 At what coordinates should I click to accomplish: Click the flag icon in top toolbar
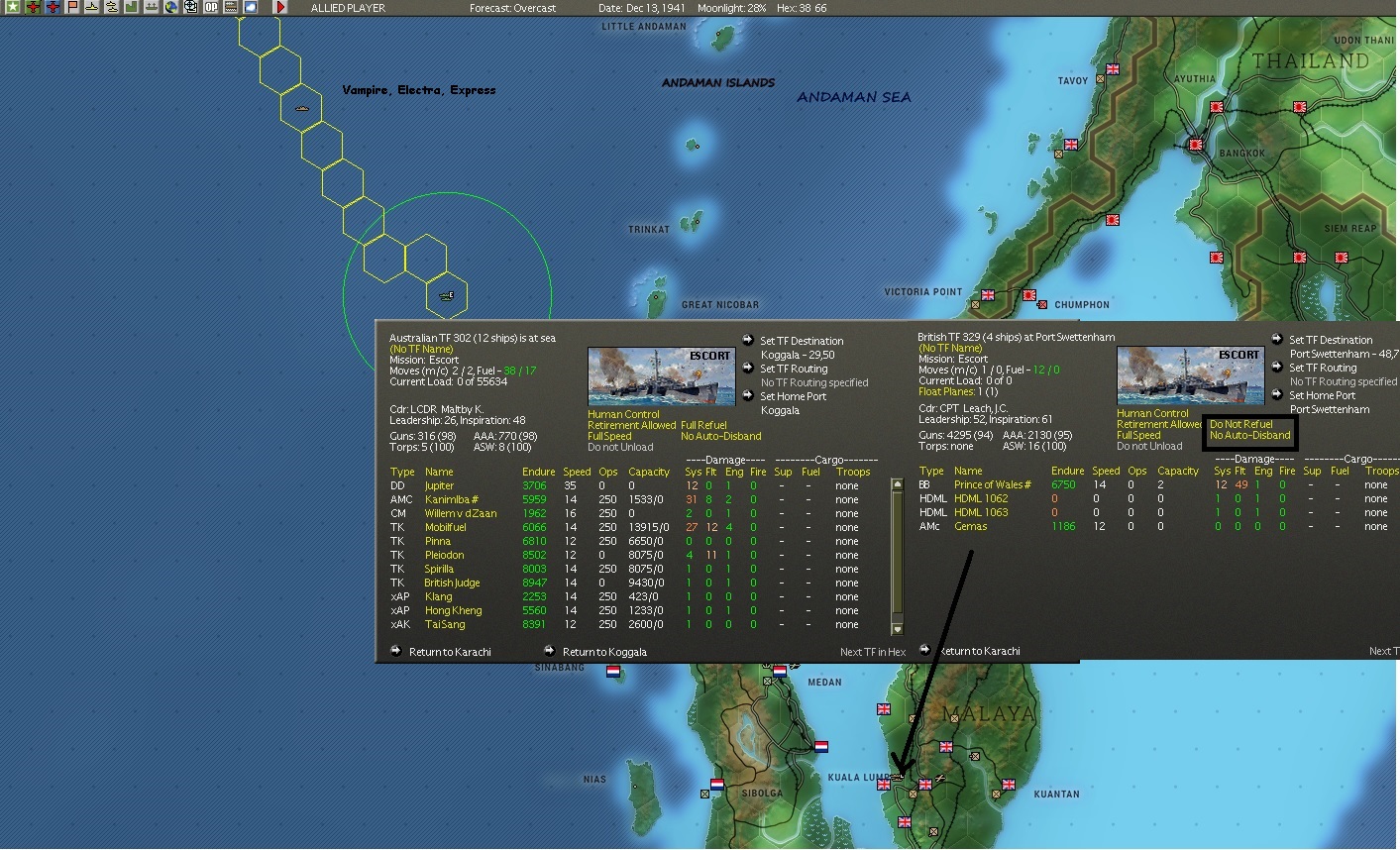point(72,7)
